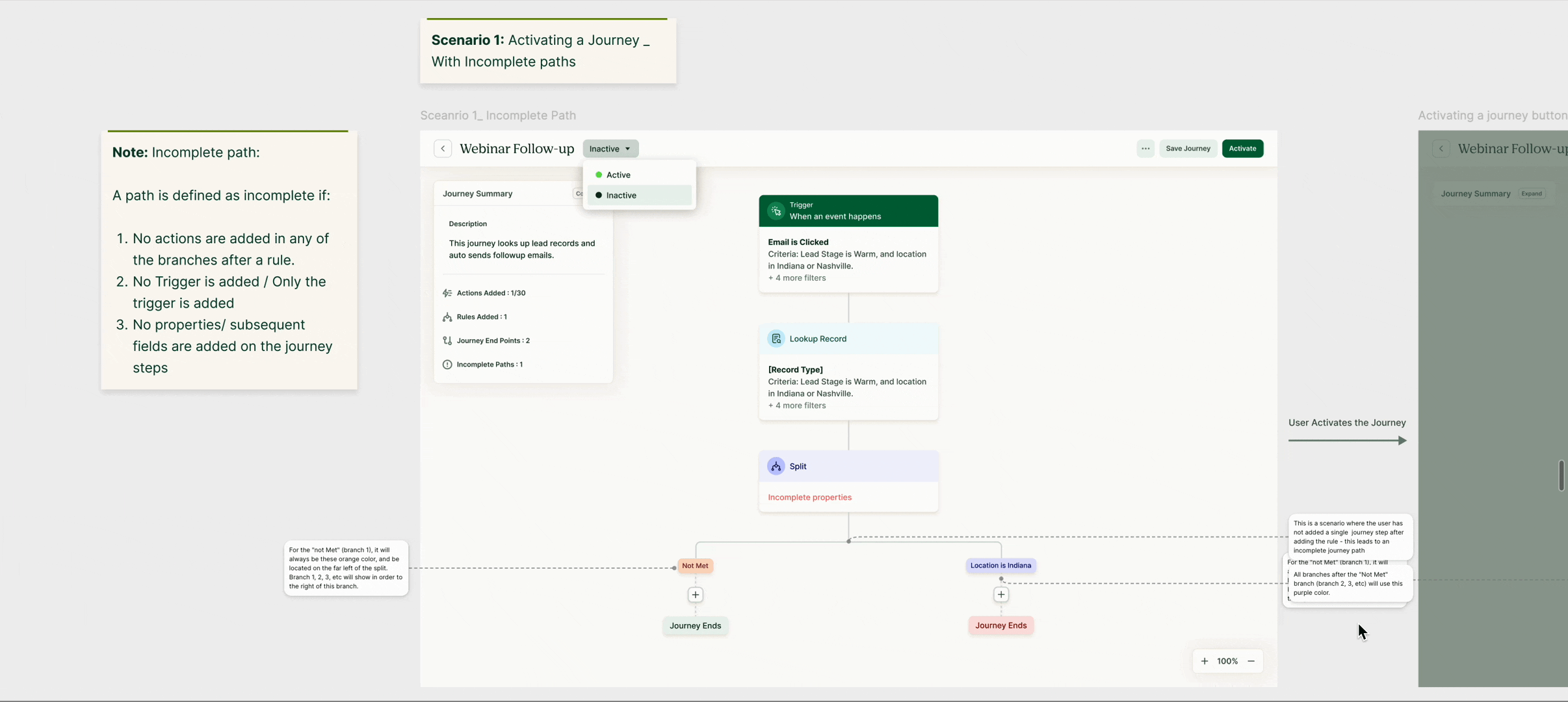This screenshot has height=702, width=1568.
Task: Click the Lookup Record icon
Action: [776, 339]
